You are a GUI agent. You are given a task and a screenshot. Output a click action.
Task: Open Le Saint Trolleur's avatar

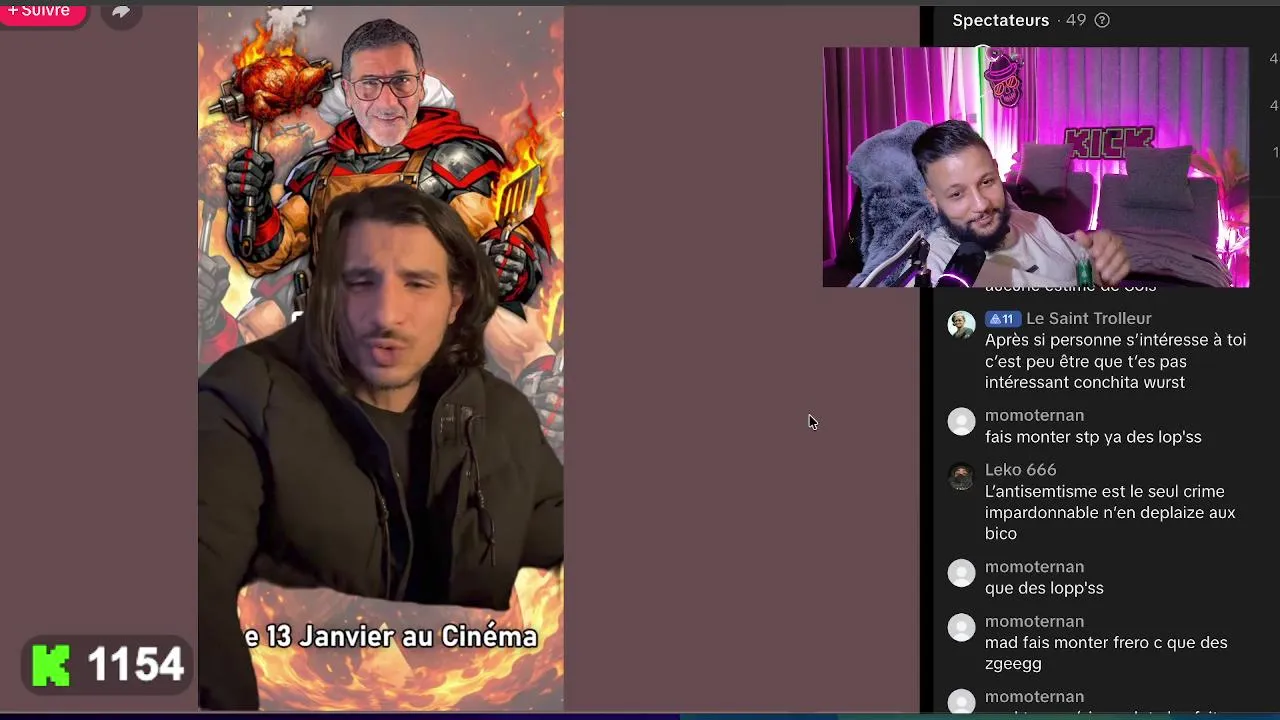(961, 324)
